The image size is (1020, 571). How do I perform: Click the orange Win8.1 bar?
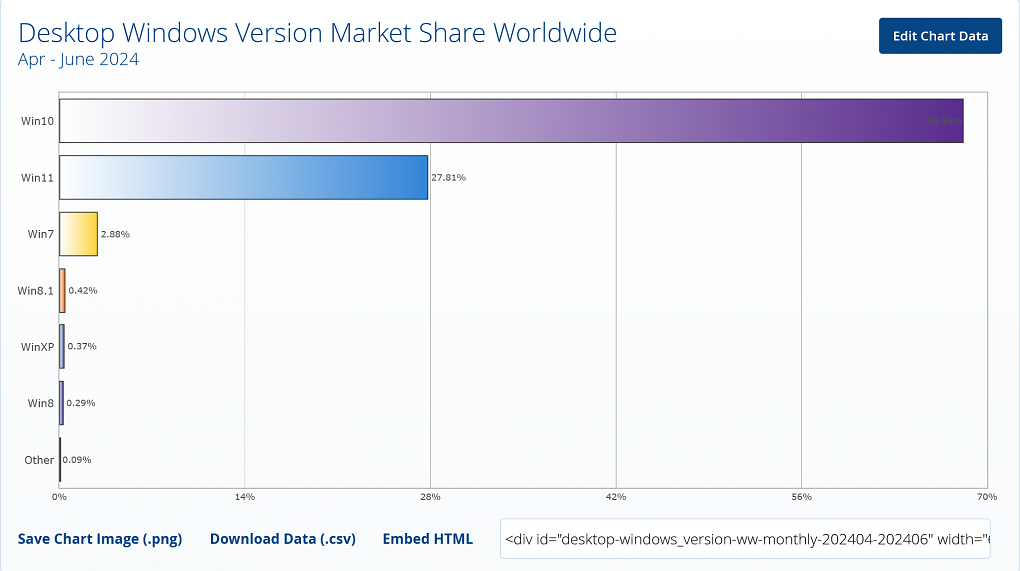click(62, 291)
